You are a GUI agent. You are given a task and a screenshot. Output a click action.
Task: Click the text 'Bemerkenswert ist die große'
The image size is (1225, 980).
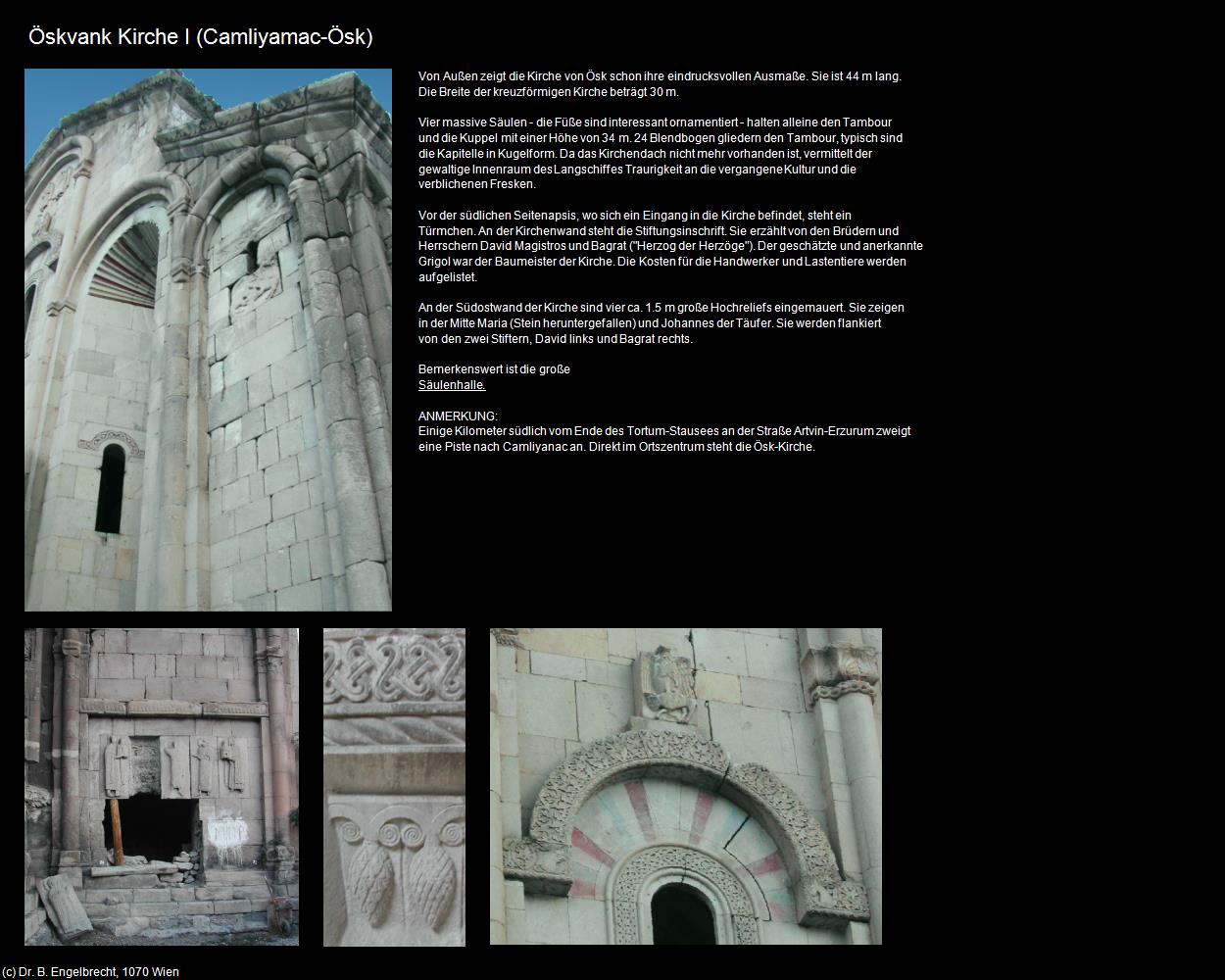[x=494, y=369]
